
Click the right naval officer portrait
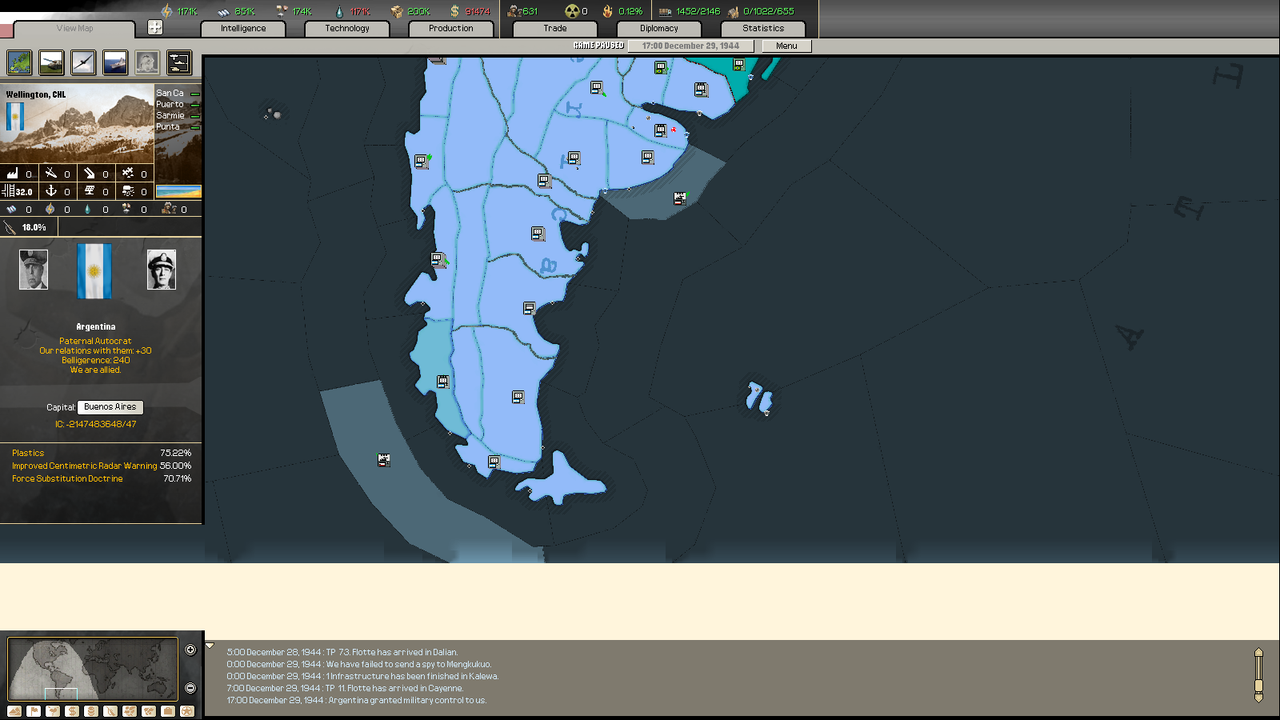tap(161, 270)
